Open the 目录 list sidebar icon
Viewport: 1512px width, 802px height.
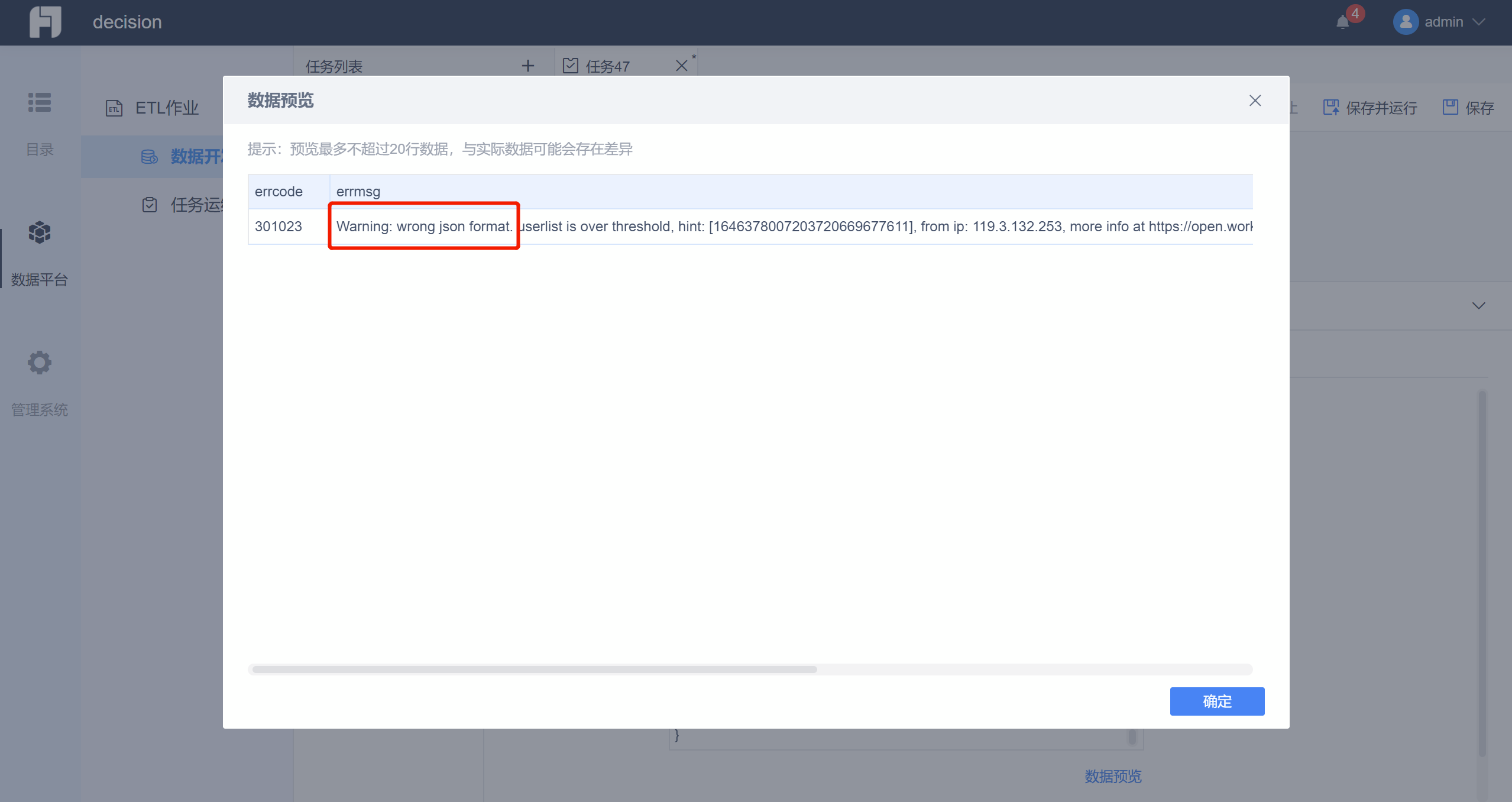[40, 103]
